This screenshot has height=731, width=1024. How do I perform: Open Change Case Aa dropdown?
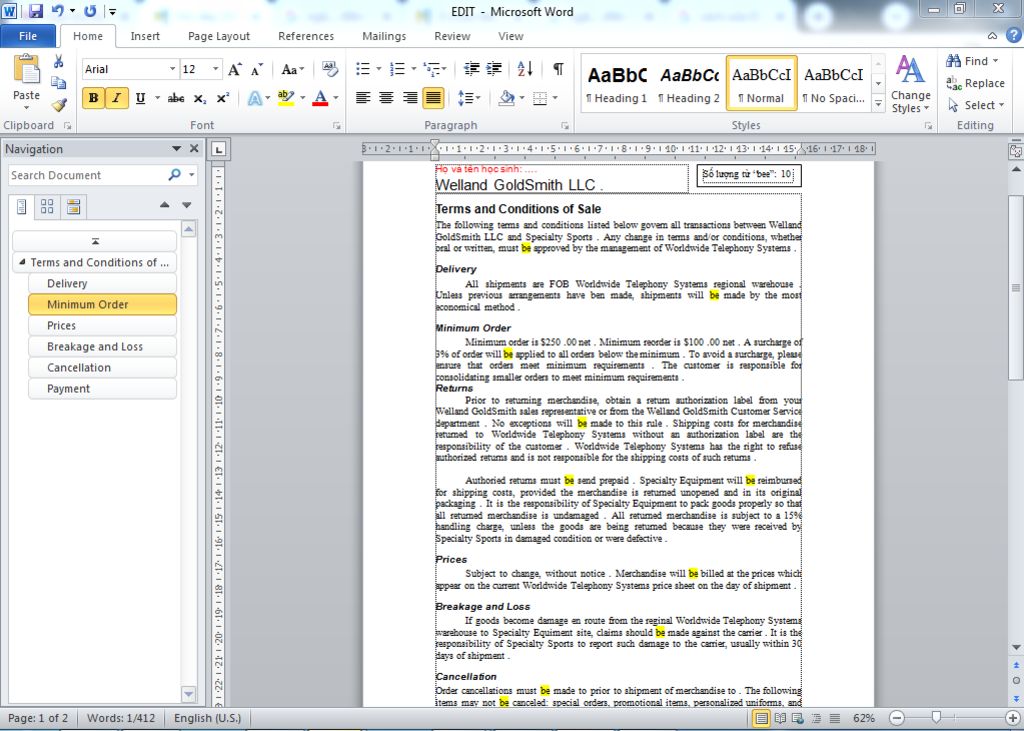[x=293, y=69]
